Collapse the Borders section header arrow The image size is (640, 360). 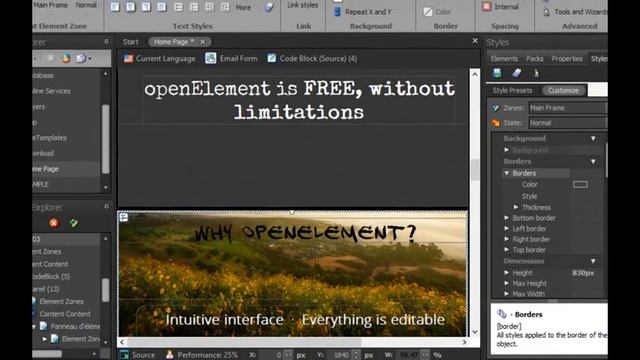point(593,162)
